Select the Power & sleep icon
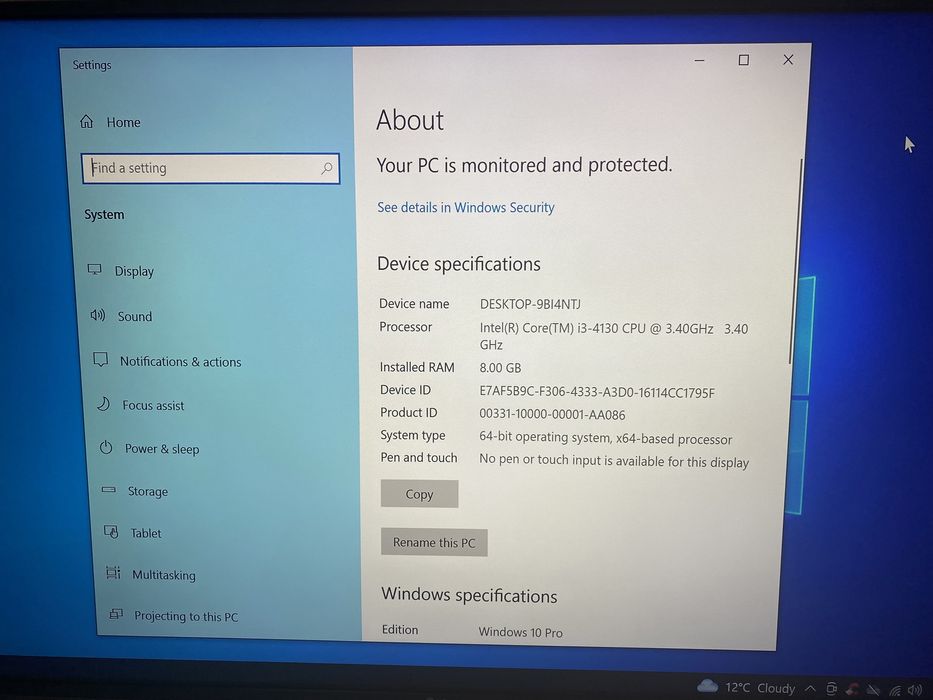Viewport: 933px width, 700px height. coord(106,447)
